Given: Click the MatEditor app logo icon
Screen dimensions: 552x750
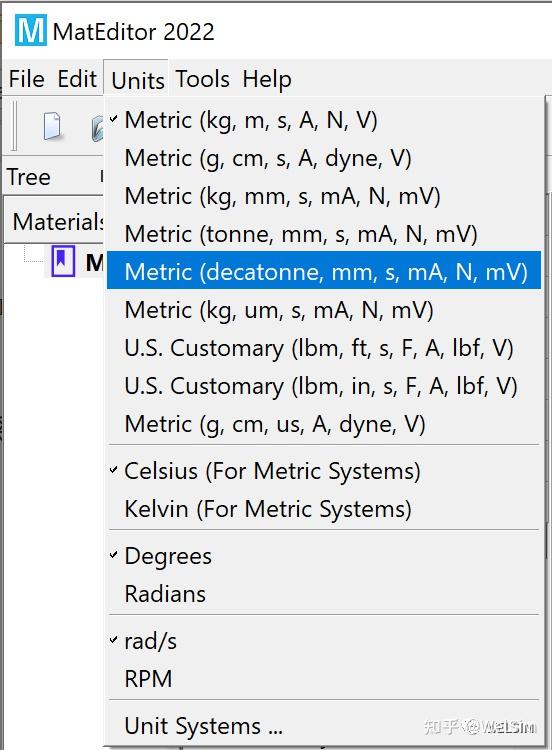Looking at the screenshot, I should coord(31,30).
